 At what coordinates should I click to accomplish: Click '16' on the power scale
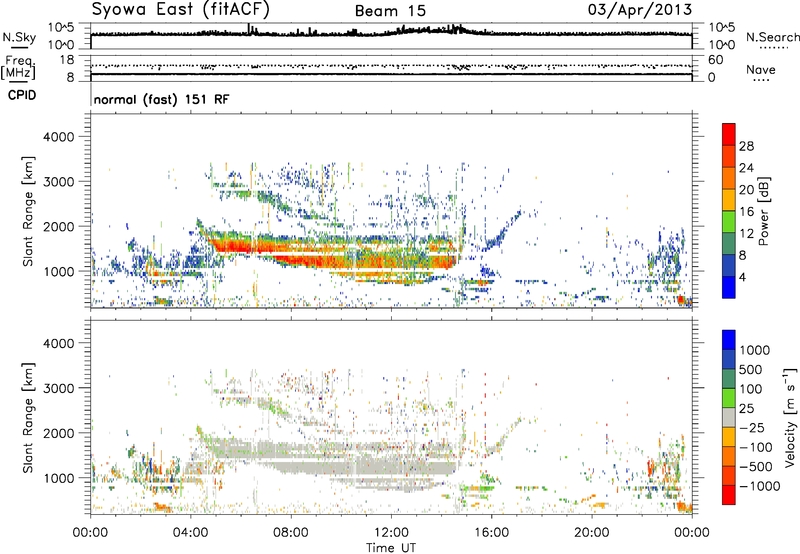[746, 212]
